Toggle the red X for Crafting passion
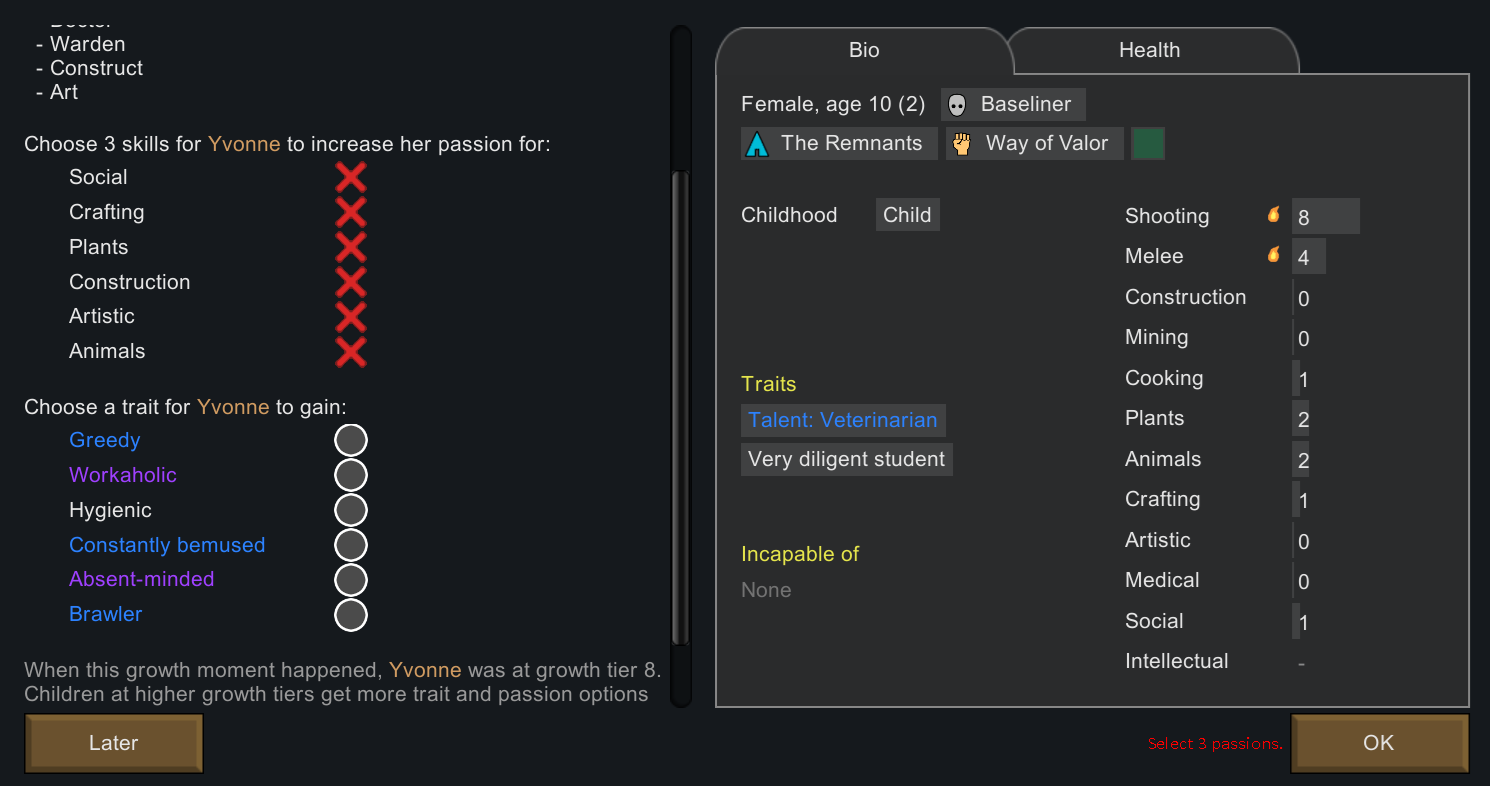The image size is (1490, 786). coord(350,213)
